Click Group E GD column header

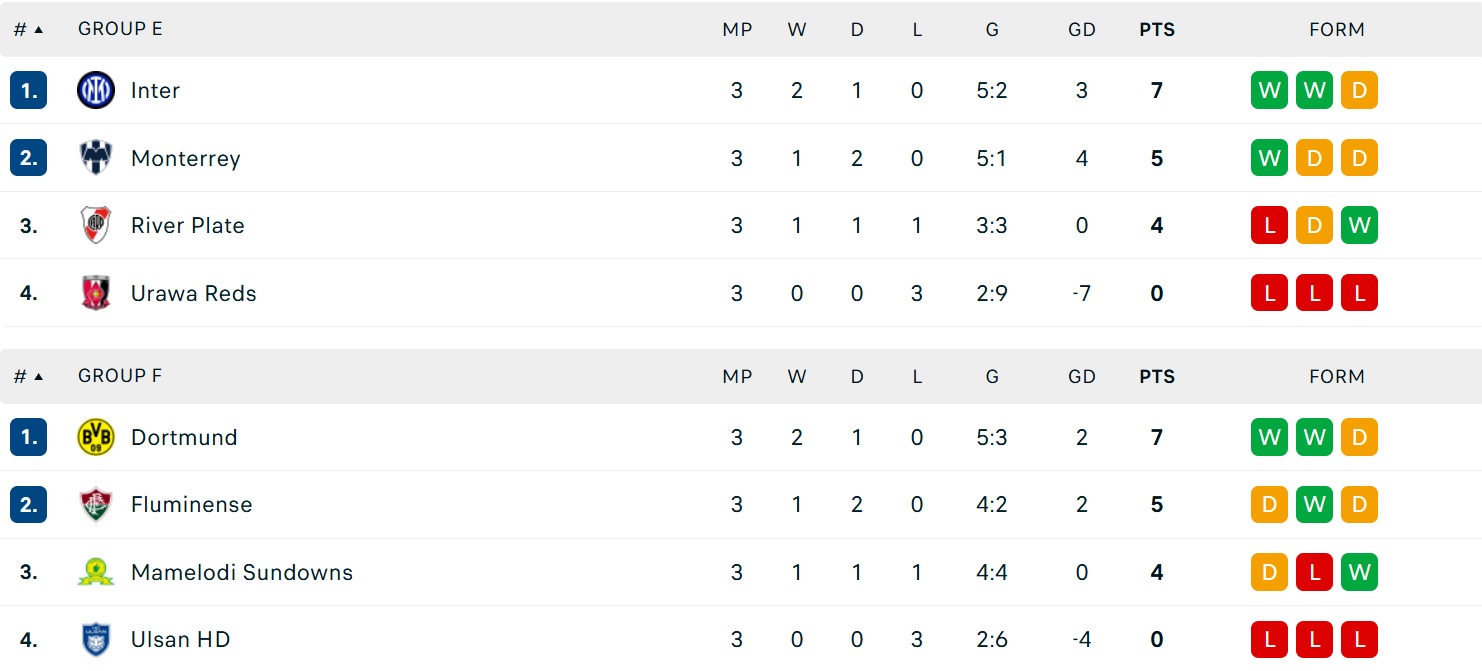click(x=1082, y=29)
